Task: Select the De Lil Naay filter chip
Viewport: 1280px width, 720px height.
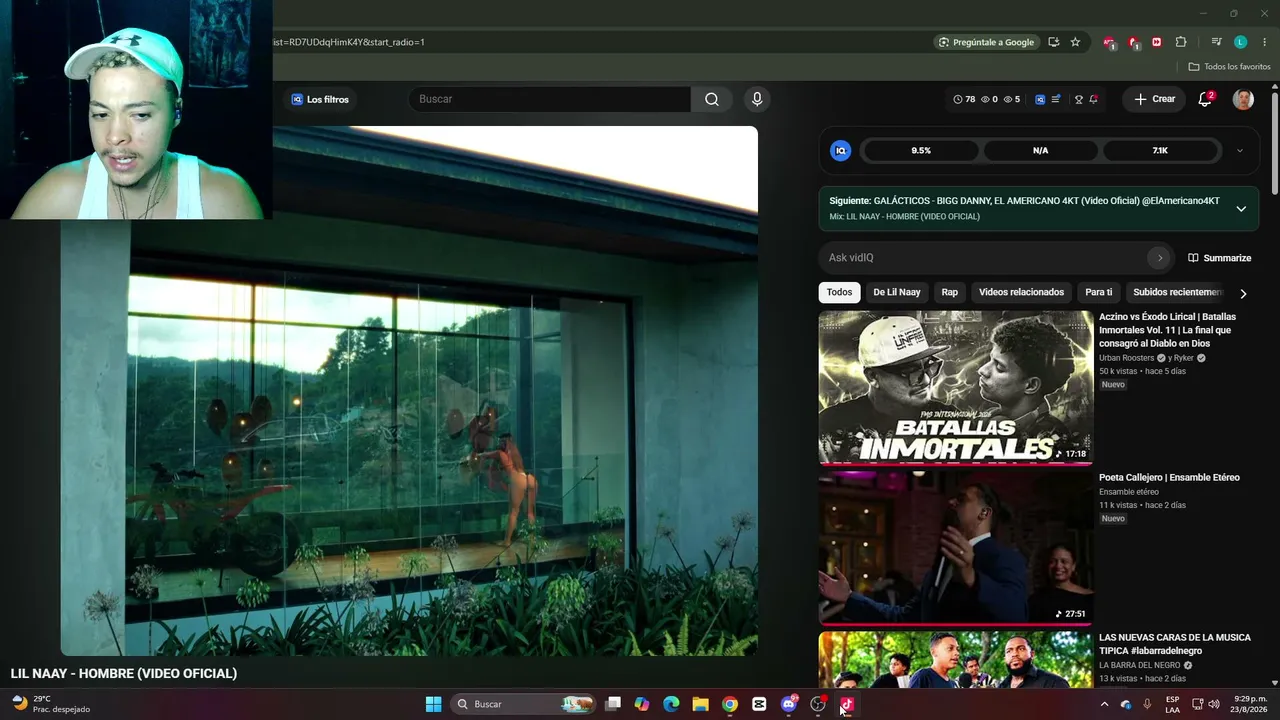Action: point(897,292)
